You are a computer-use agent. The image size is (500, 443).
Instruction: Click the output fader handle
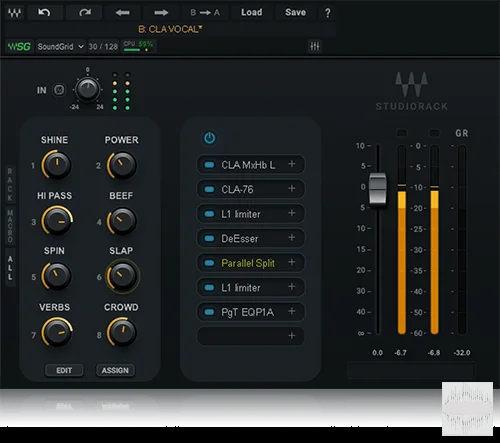tap(378, 189)
